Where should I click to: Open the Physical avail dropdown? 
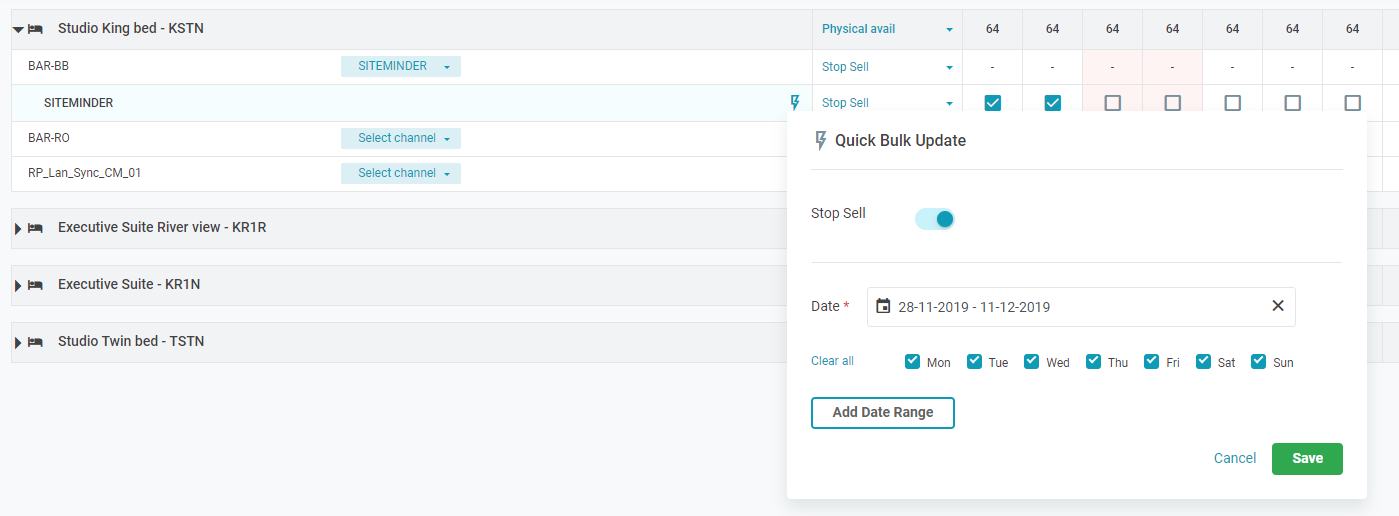(887, 29)
